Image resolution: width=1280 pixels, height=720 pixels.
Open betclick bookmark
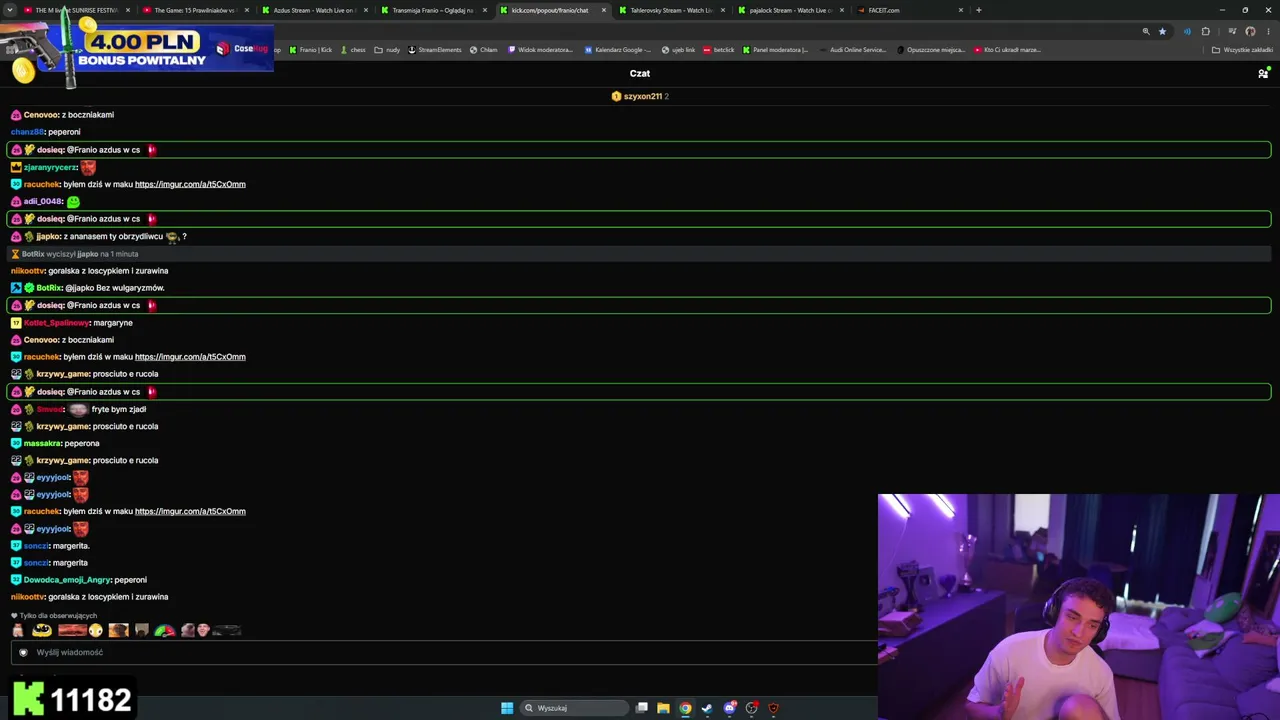[719, 49]
